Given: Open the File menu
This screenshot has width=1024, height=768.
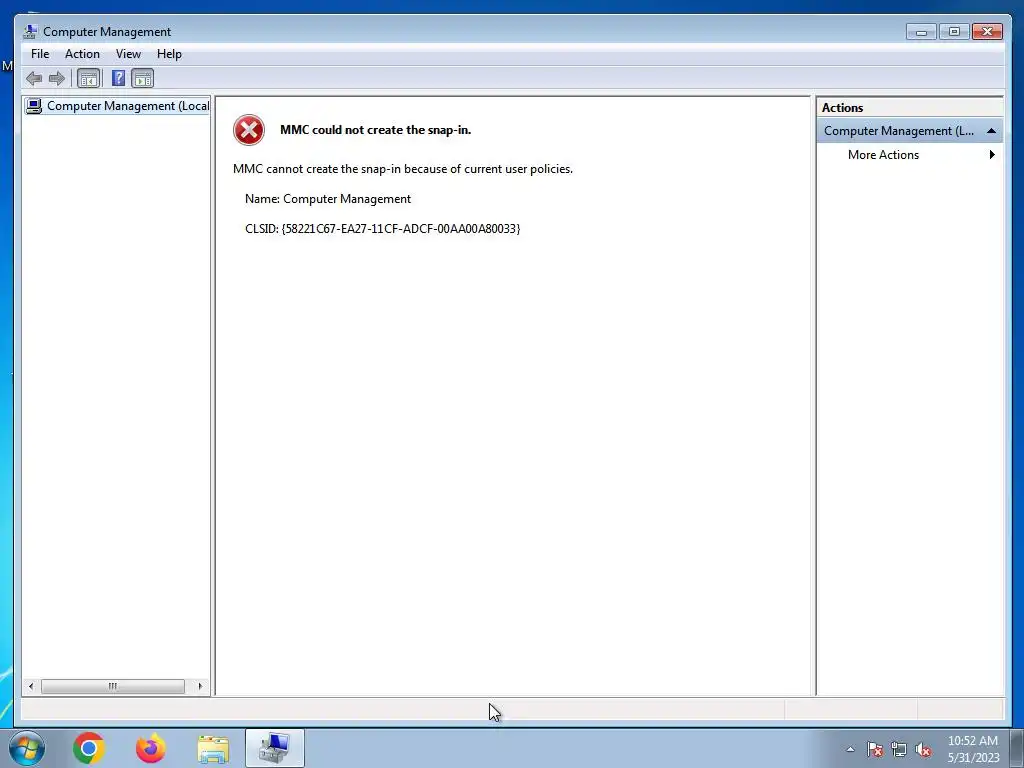Looking at the screenshot, I should coord(40,54).
